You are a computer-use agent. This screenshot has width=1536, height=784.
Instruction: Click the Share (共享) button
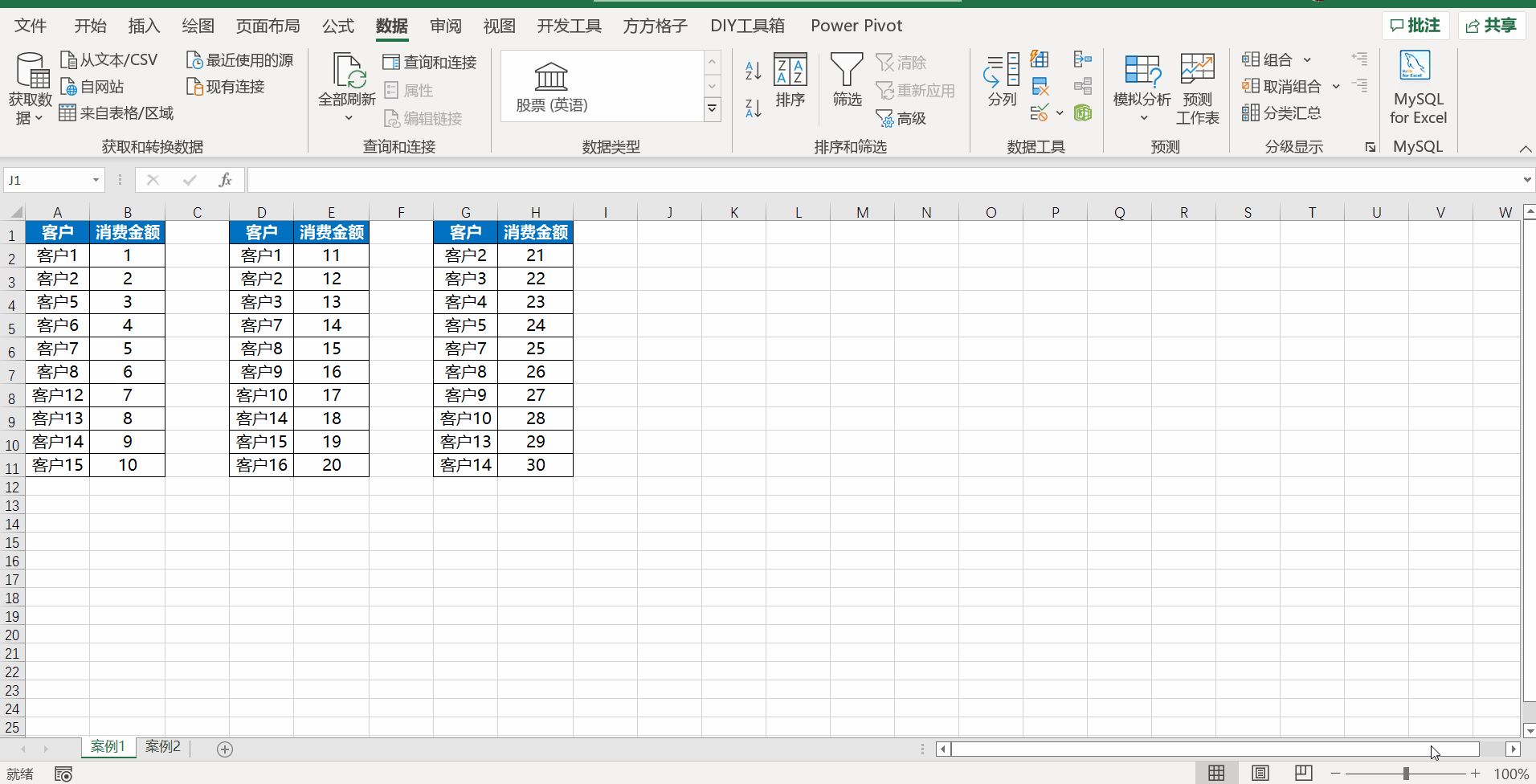coord(1492,26)
